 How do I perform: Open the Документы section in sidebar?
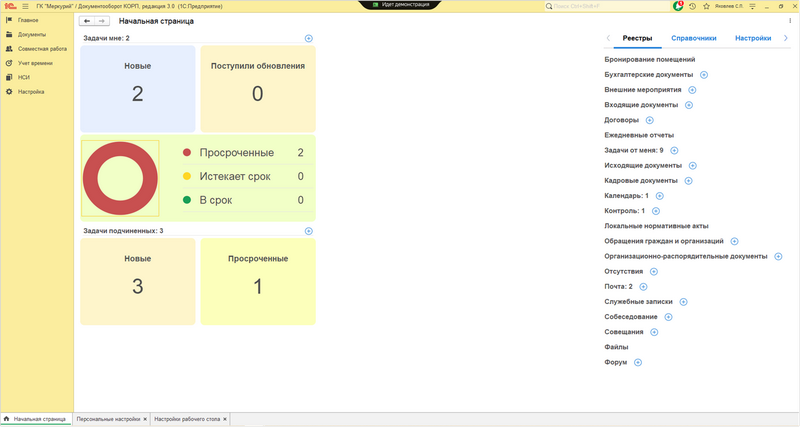coord(31,34)
